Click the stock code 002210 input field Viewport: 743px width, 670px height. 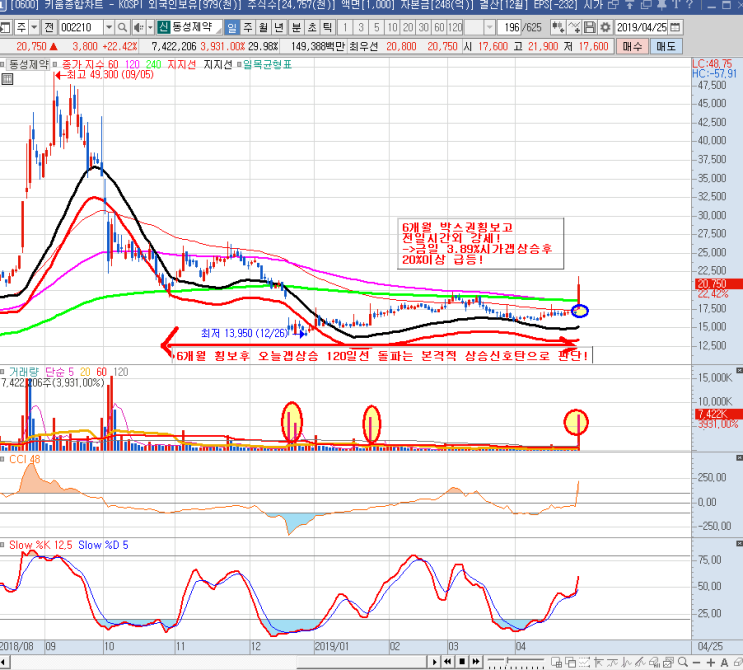[x=81, y=27]
